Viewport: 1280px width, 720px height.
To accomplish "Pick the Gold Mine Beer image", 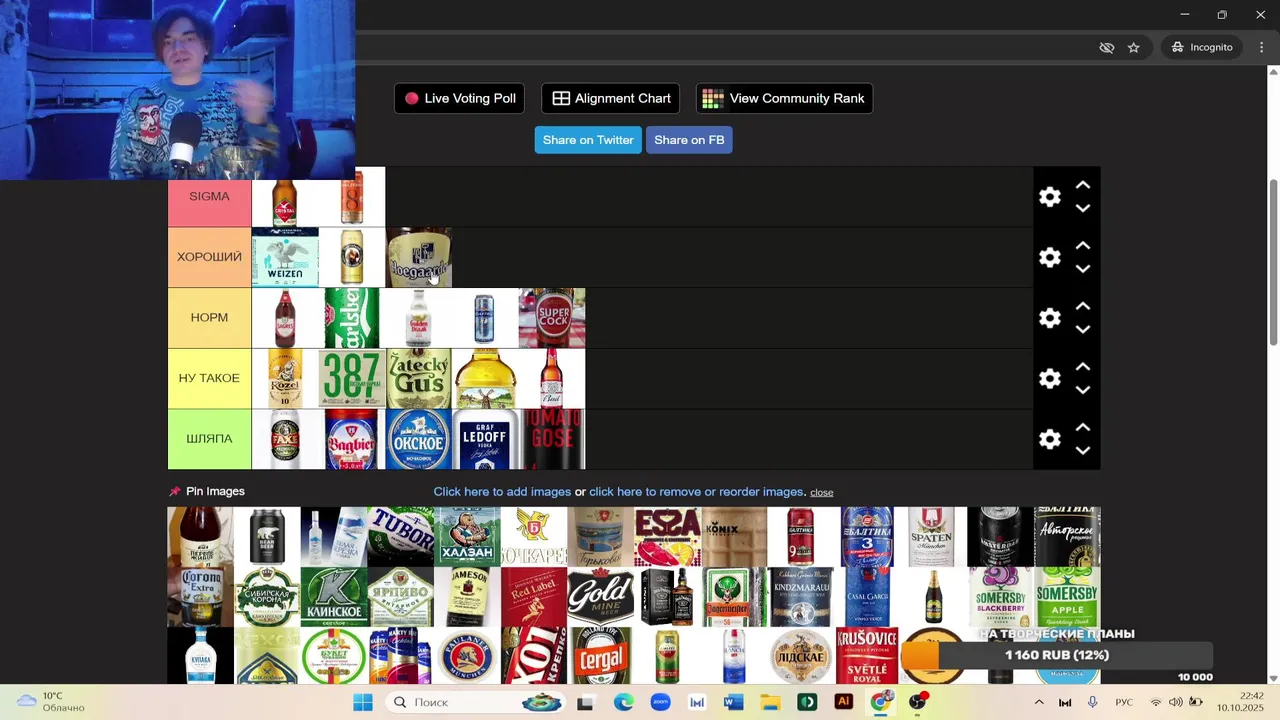I will [x=600, y=597].
